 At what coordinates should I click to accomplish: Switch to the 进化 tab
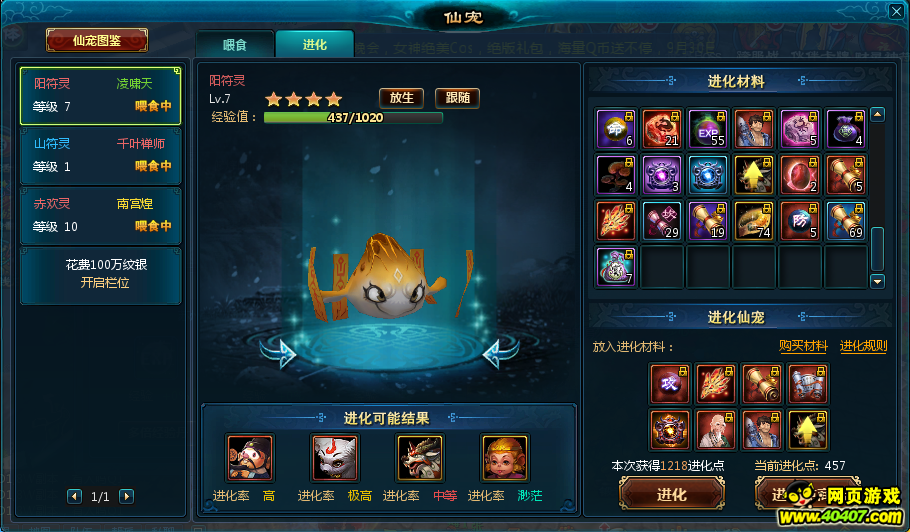tap(315, 45)
